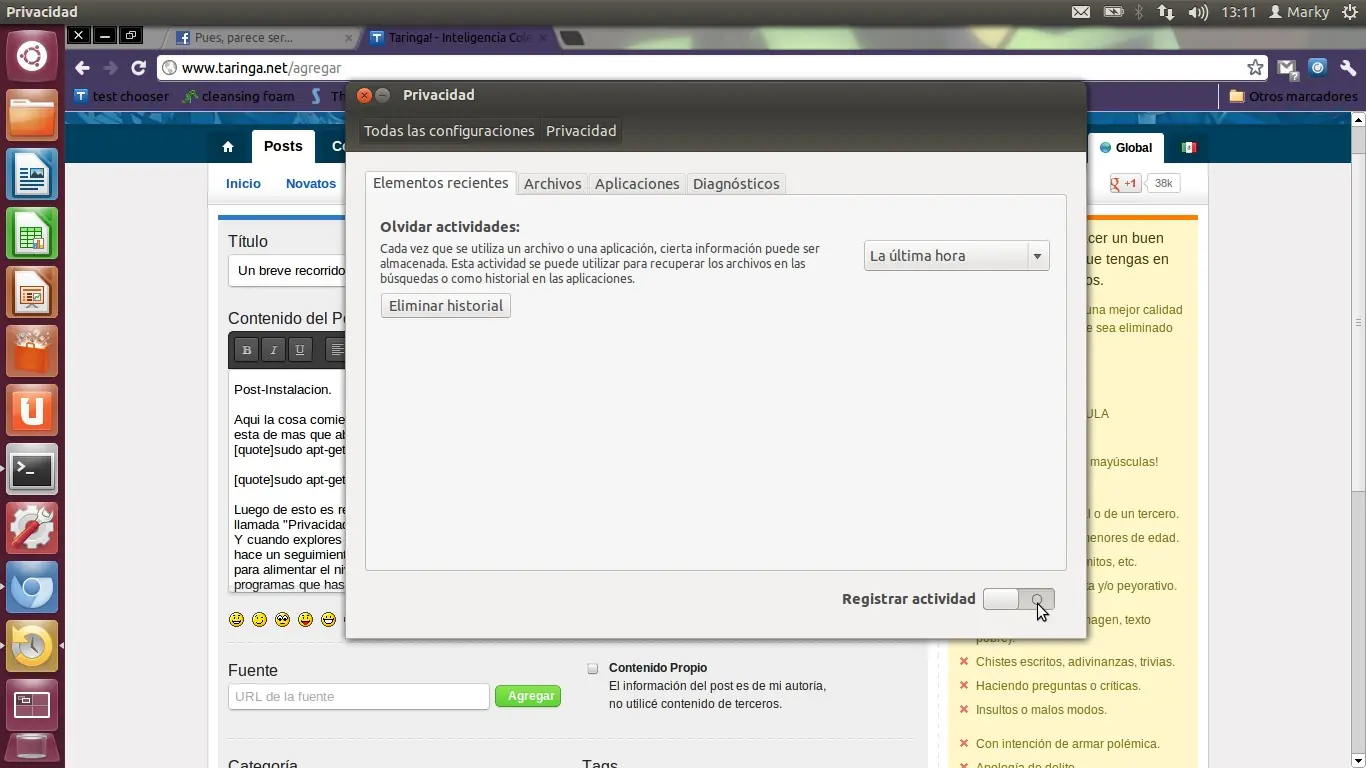Click the Eliminar historial button
Screen dimensions: 1366x768
[x=446, y=306]
